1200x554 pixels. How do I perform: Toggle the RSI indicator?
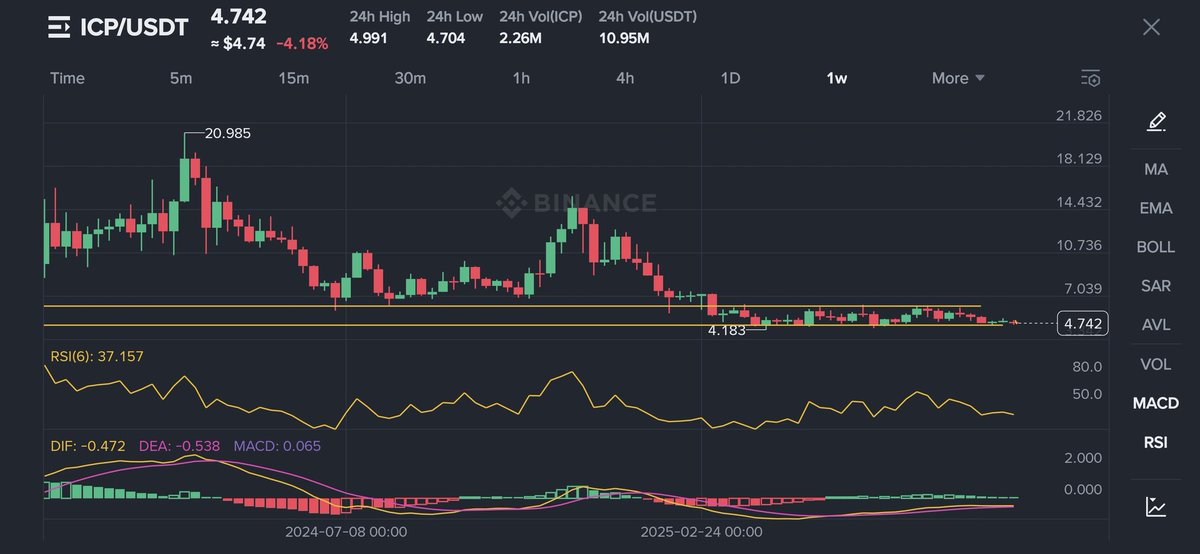pos(1156,442)
